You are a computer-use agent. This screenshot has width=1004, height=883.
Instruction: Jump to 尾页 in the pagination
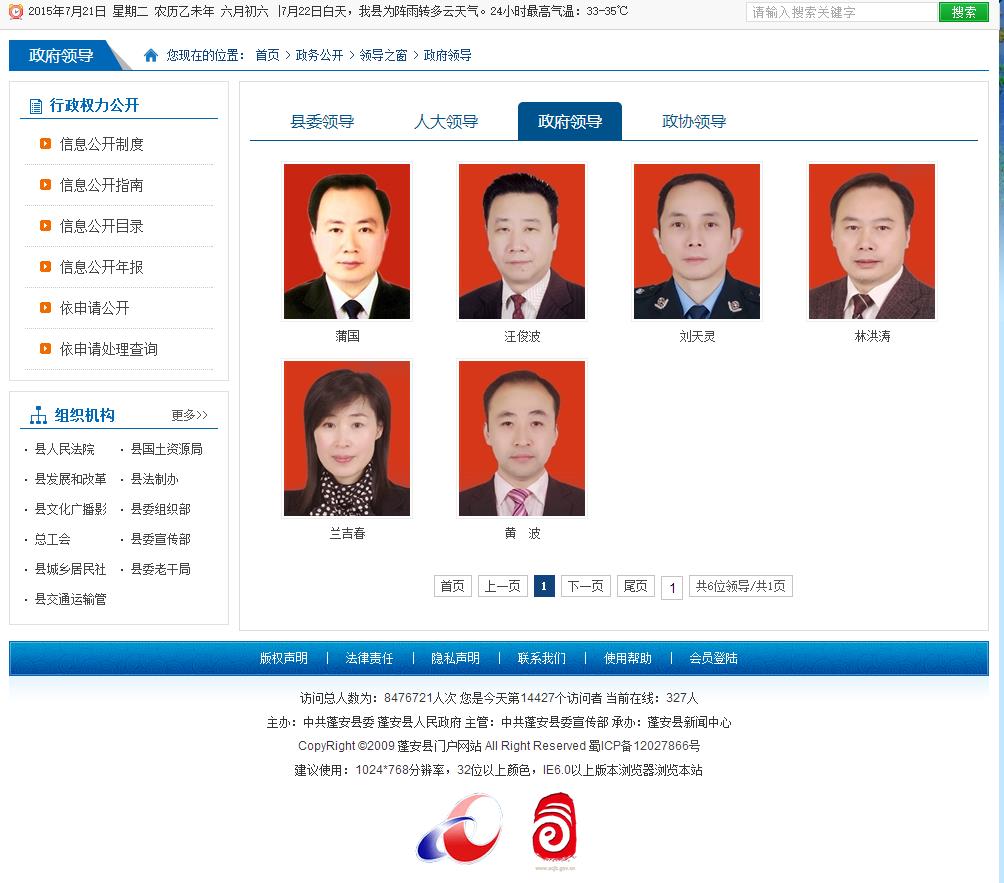(635, 586)
